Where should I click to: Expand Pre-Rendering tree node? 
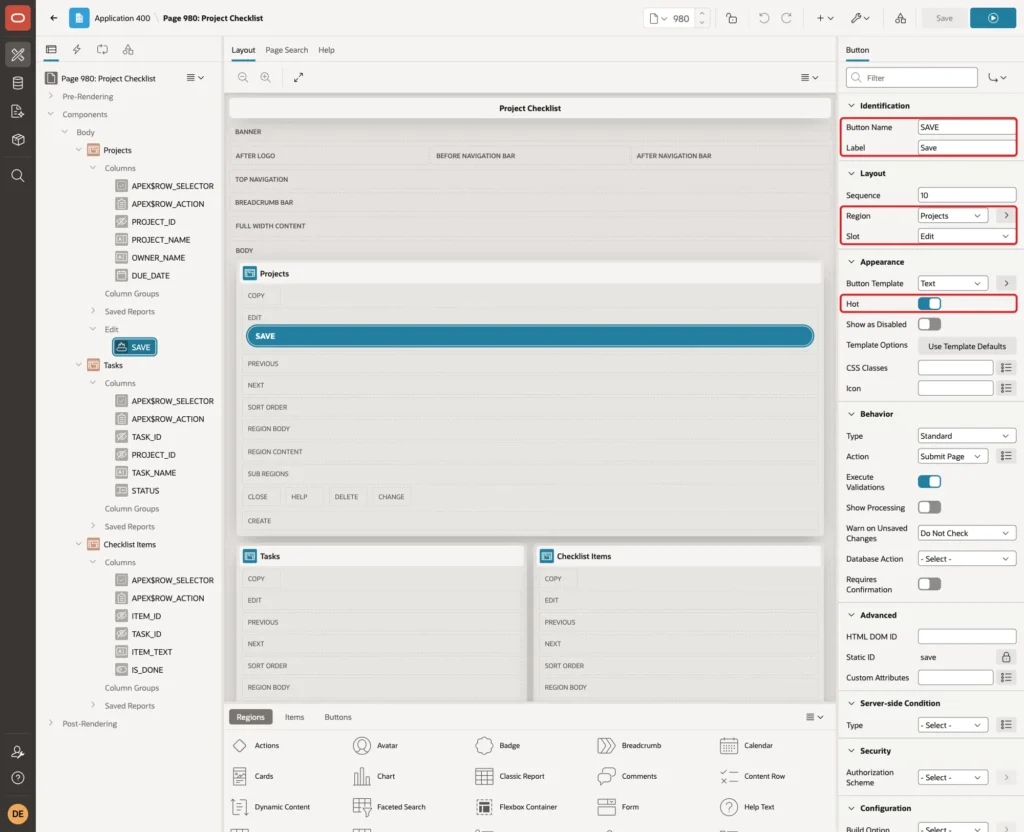[50, 96]
